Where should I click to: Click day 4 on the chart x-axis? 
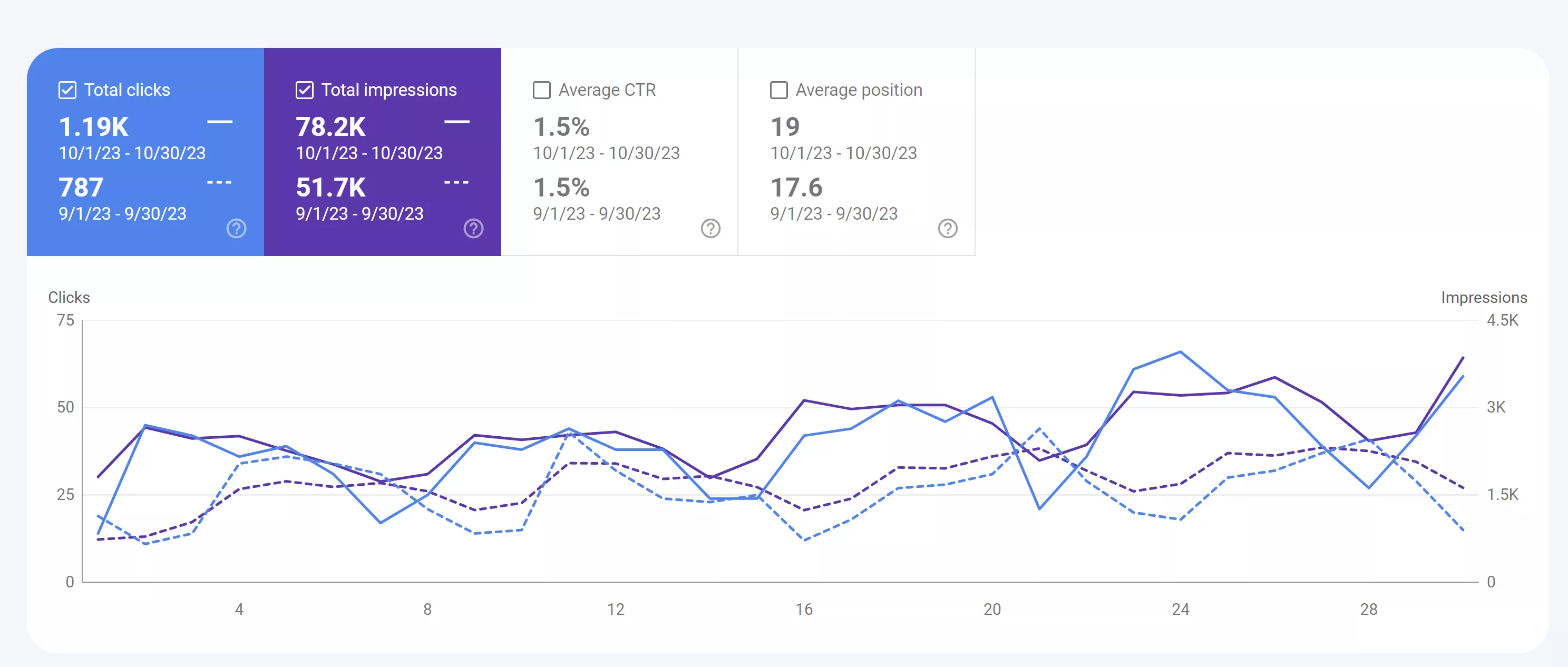[239, 609]
